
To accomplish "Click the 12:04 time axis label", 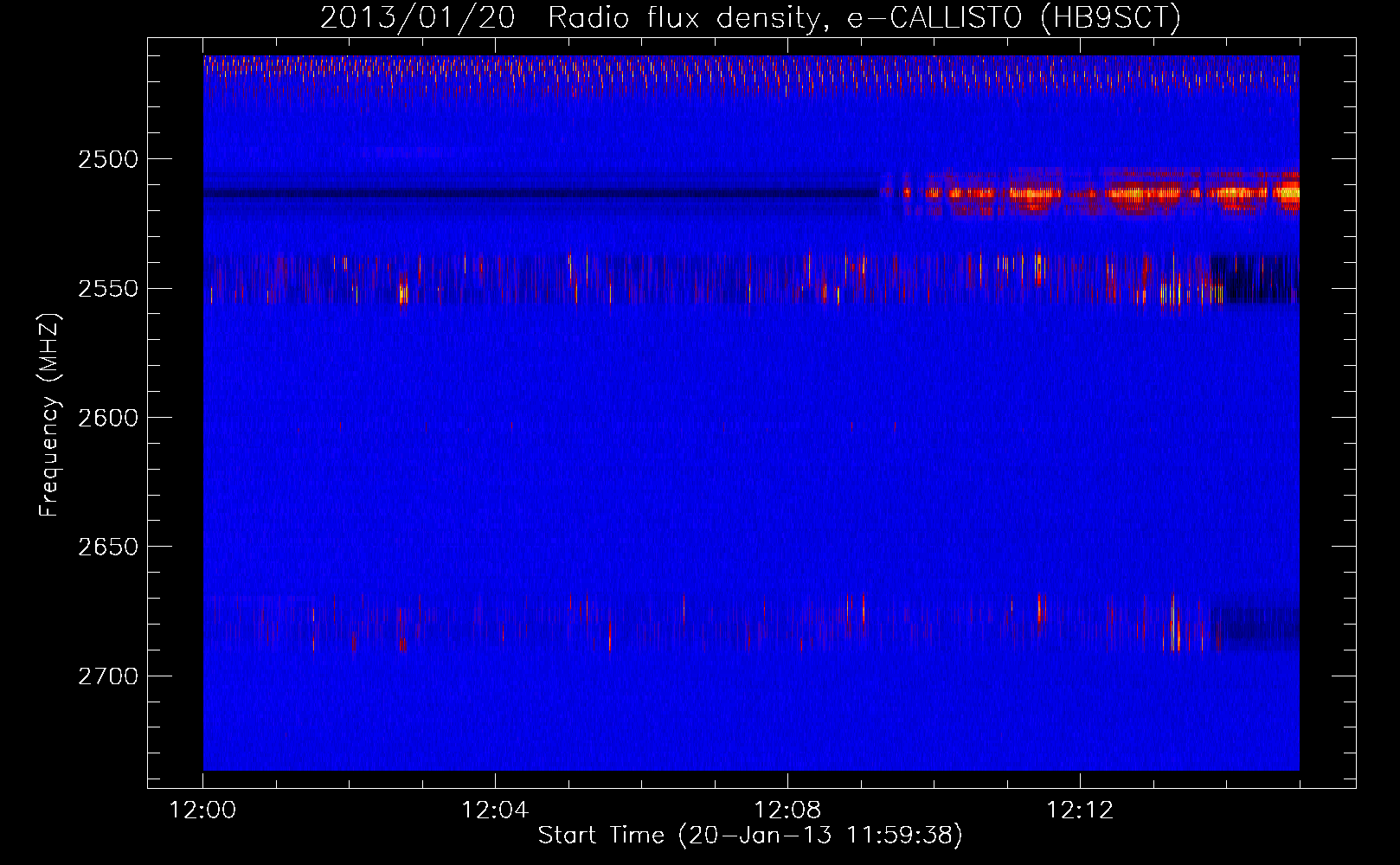I will coord(495,811).
